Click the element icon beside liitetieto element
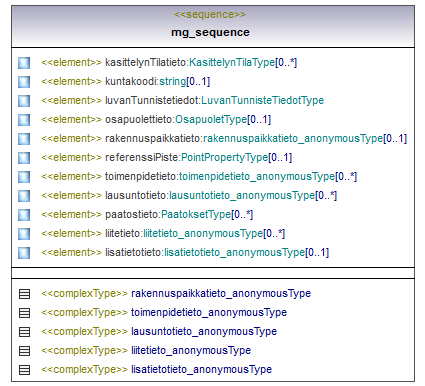 coord(24,234)
